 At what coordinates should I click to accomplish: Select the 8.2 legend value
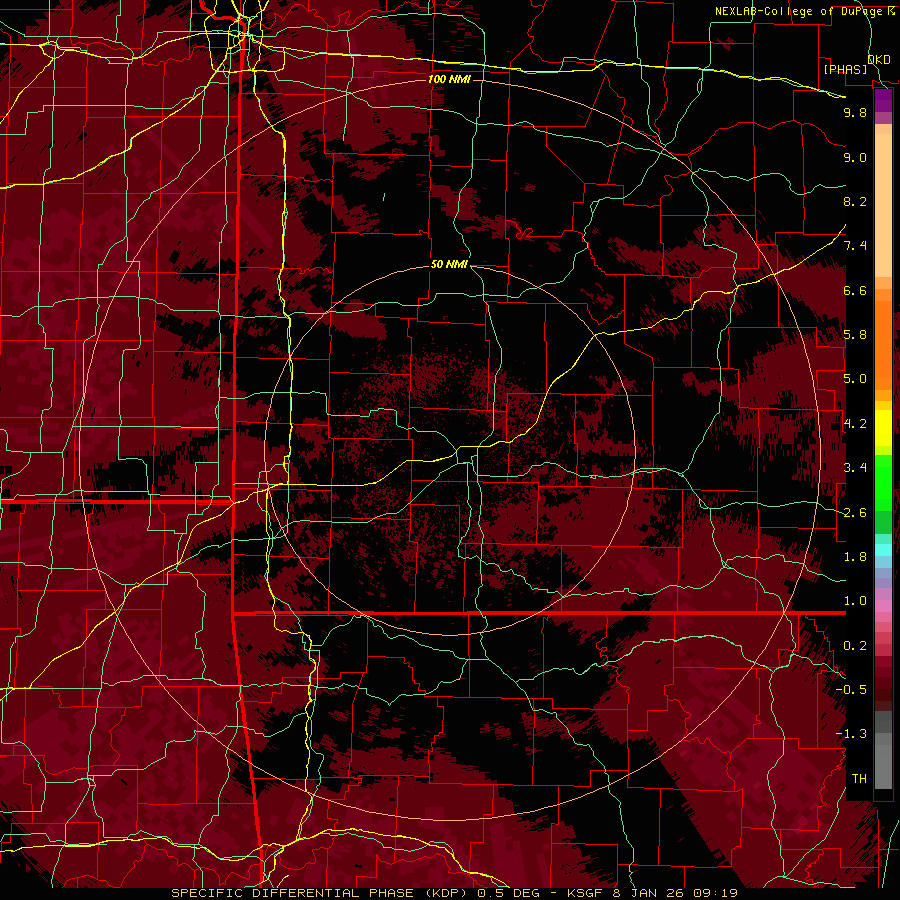pyautogui.click(x=855, y=201)
